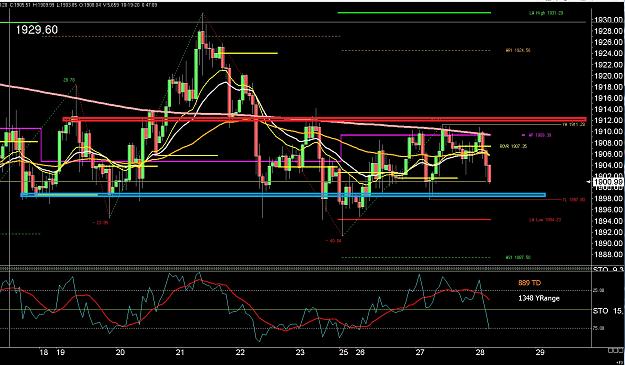The width and height of the screenshot is (625, 365).
Task: Click the 1920.00 price axis label
Action: [x=608, y=76]
